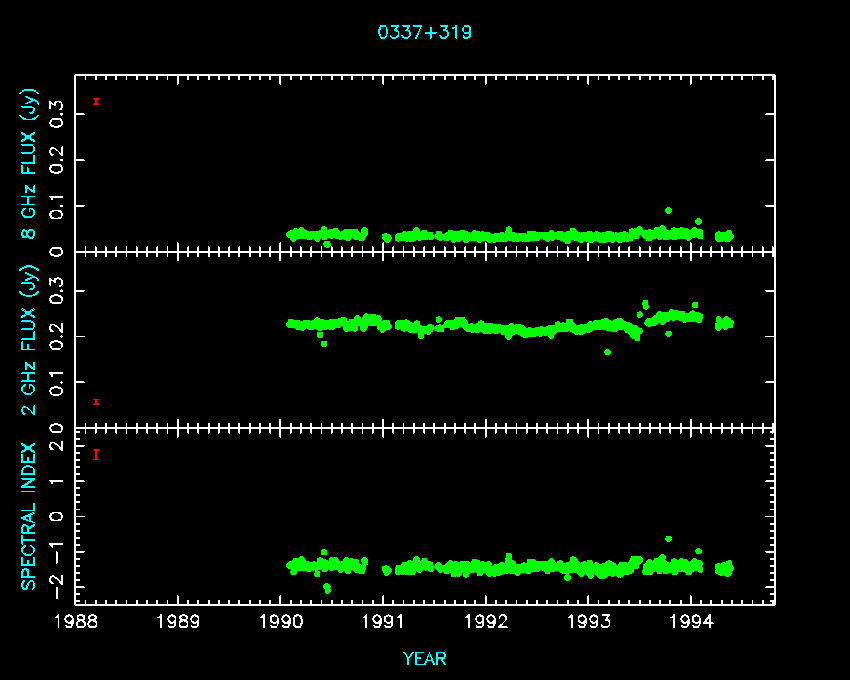This screenshot has width=850, height=680.
Task: Click the YEAR x-axis label
Action: tap(424, 659)
